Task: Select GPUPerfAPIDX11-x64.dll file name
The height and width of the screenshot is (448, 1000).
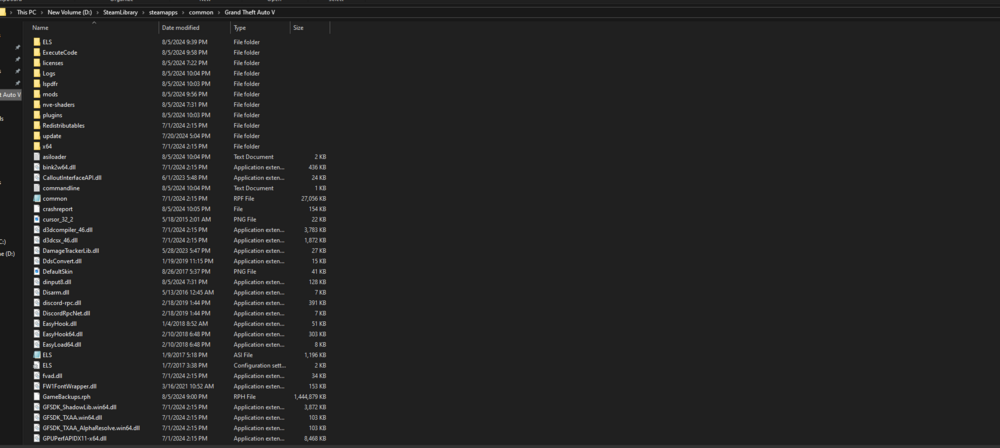Action: (75, 438)
